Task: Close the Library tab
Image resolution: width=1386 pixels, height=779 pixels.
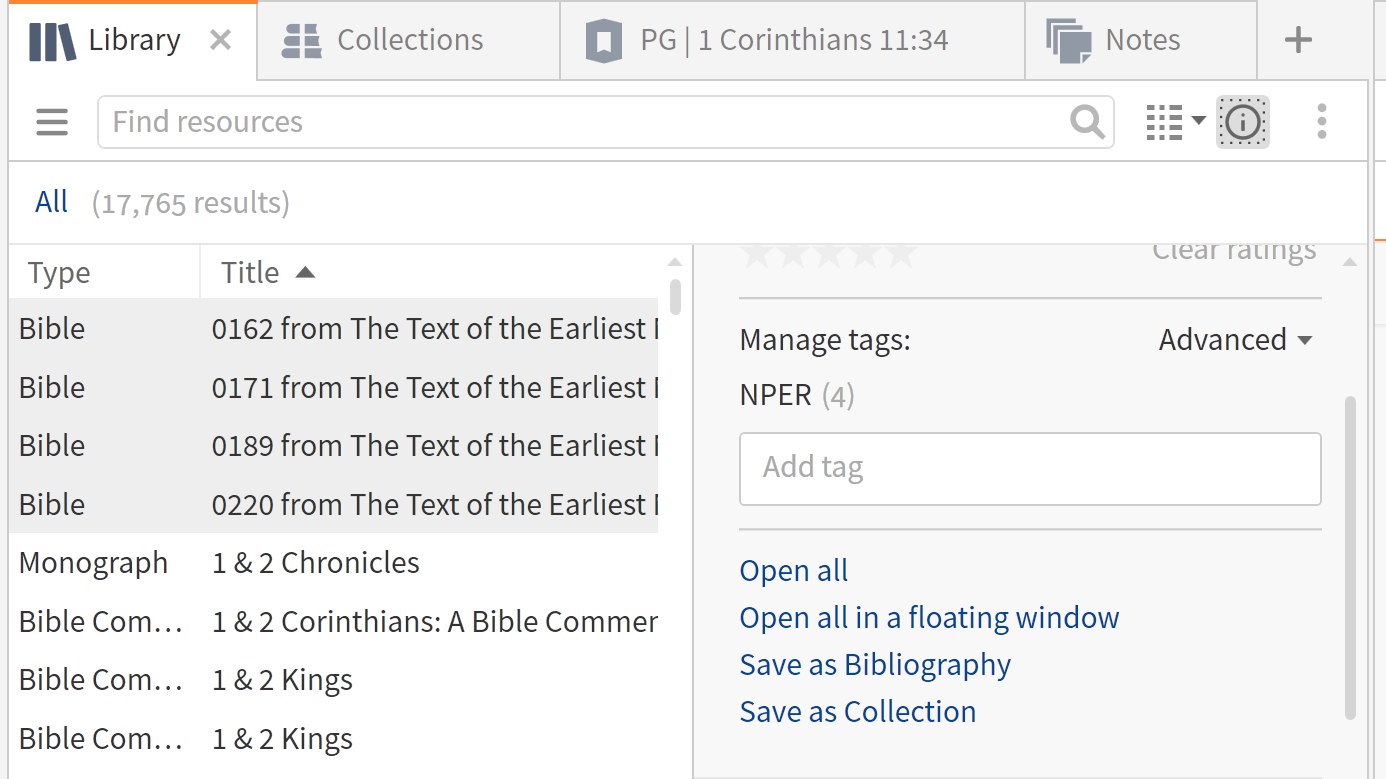Action: (x=221, y=41)
